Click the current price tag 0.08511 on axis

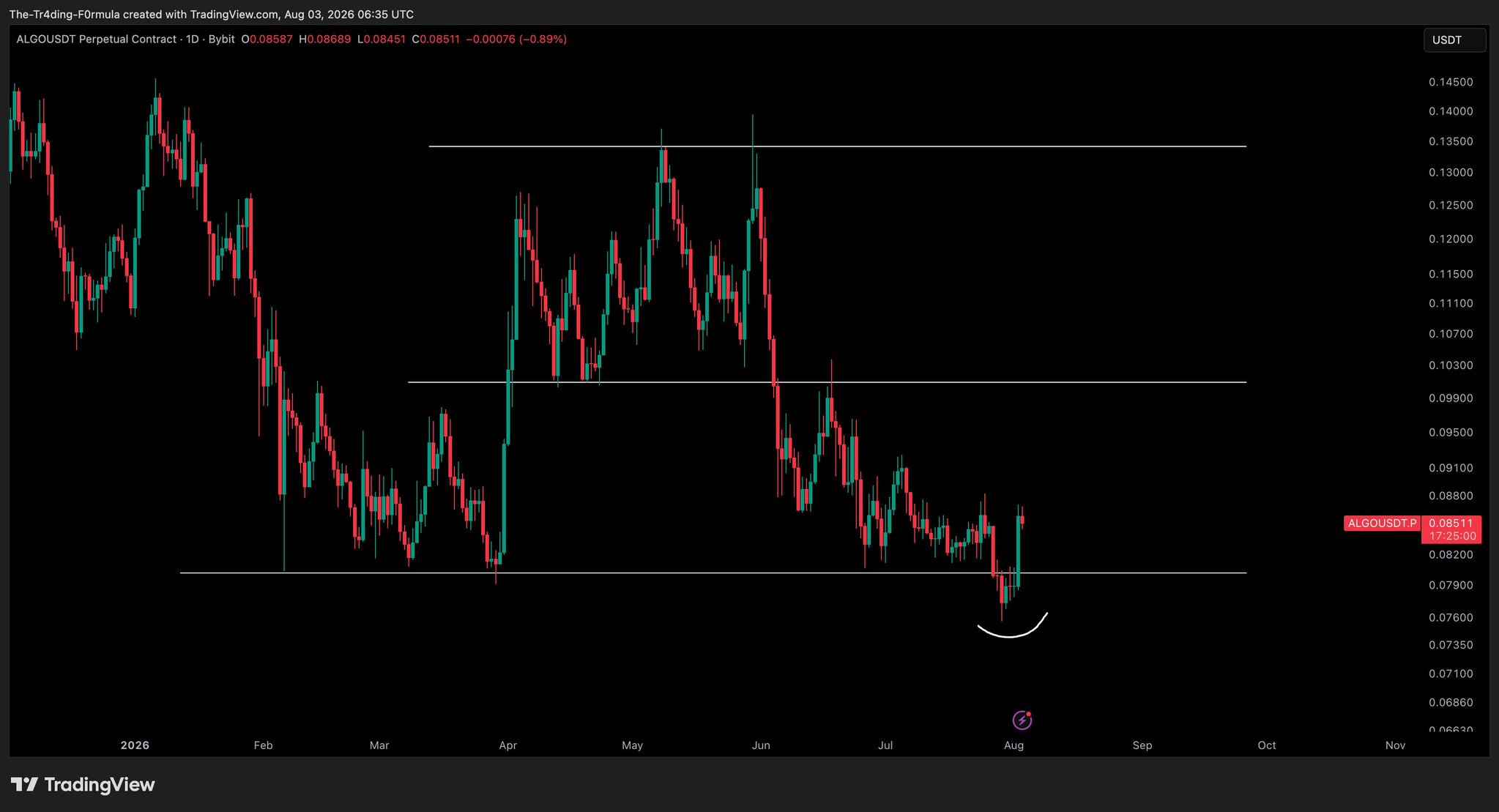1451,523
